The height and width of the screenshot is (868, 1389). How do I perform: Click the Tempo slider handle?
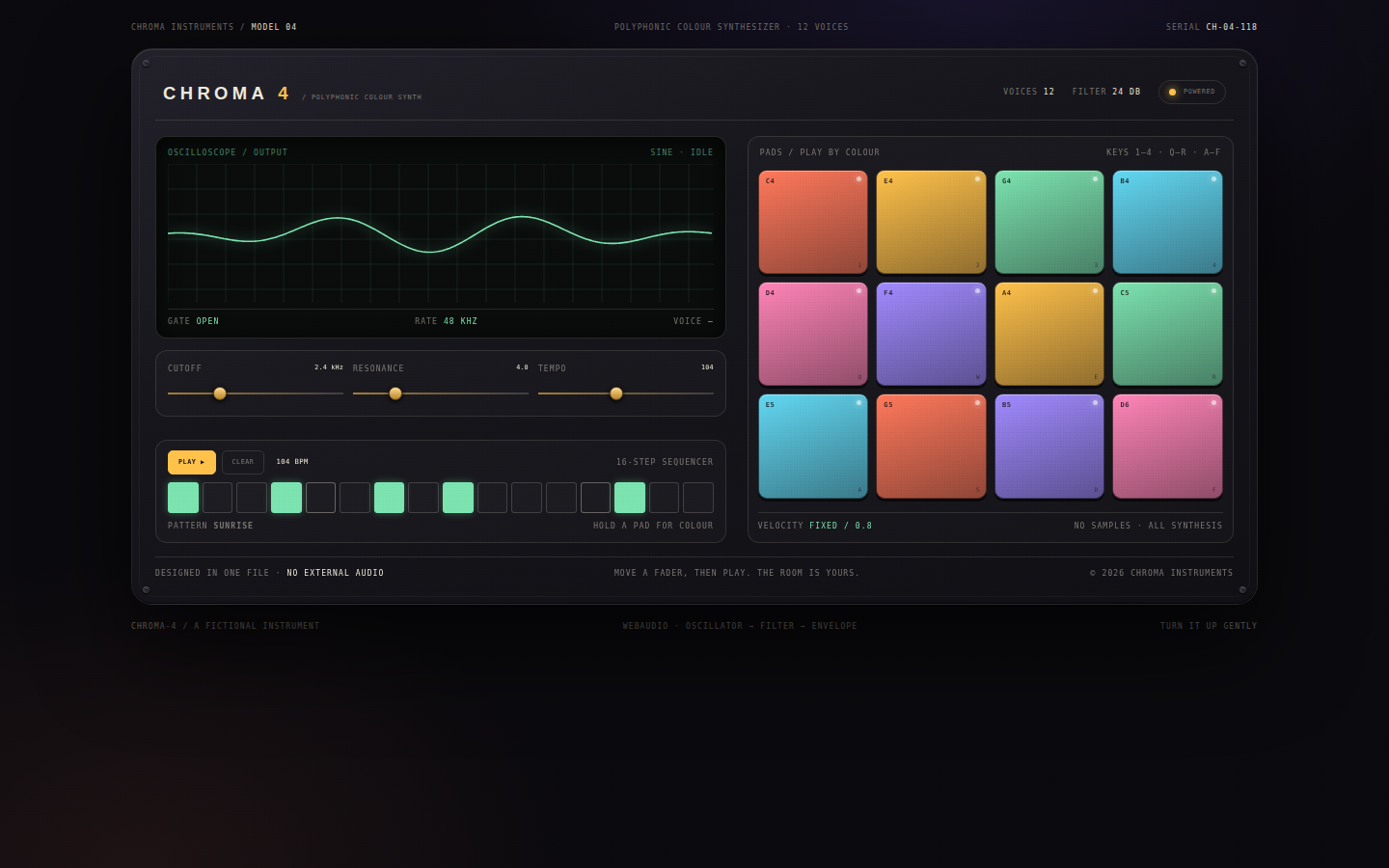[x=616, y=393]
